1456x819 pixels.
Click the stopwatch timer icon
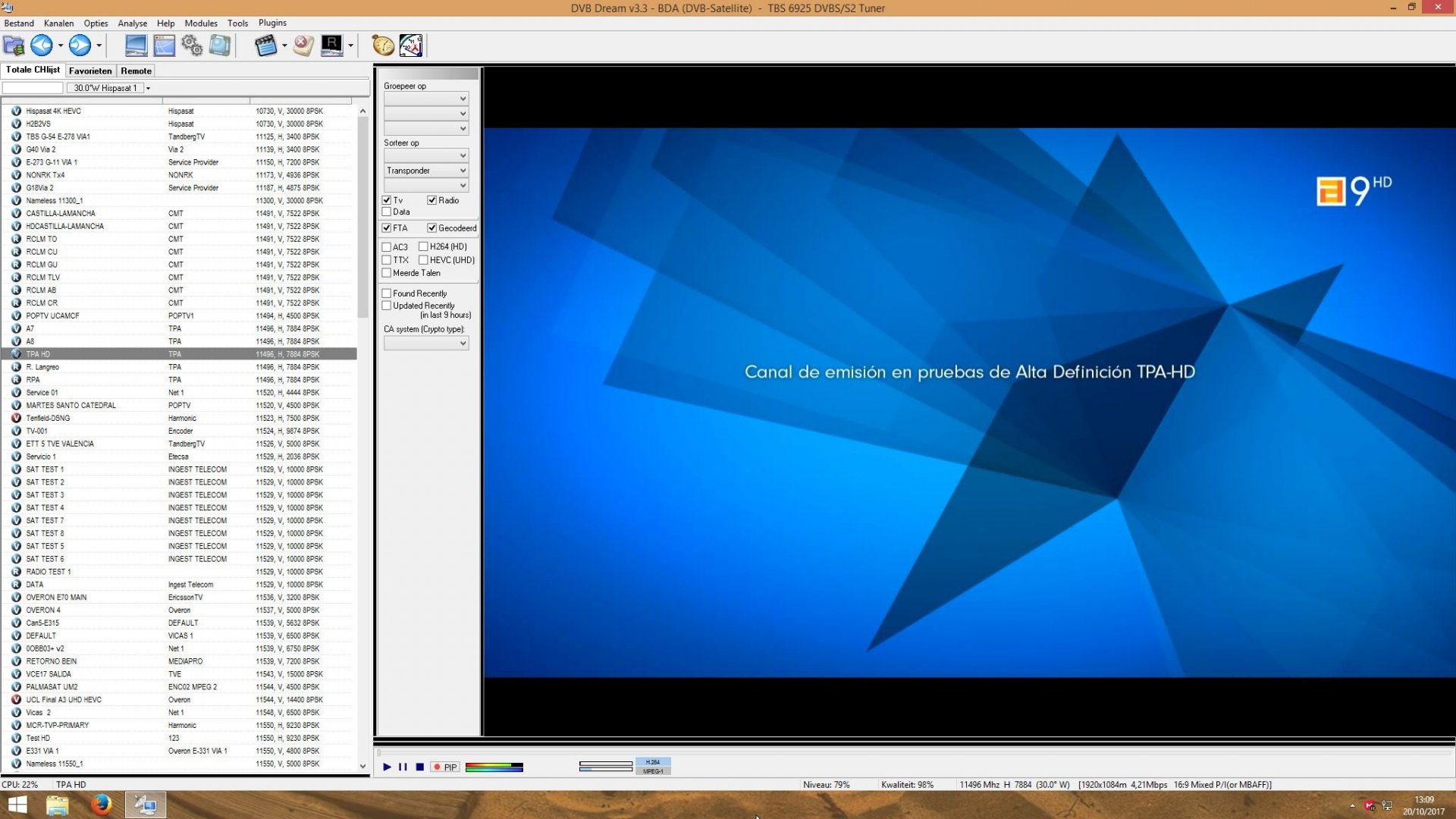point(382,45)
